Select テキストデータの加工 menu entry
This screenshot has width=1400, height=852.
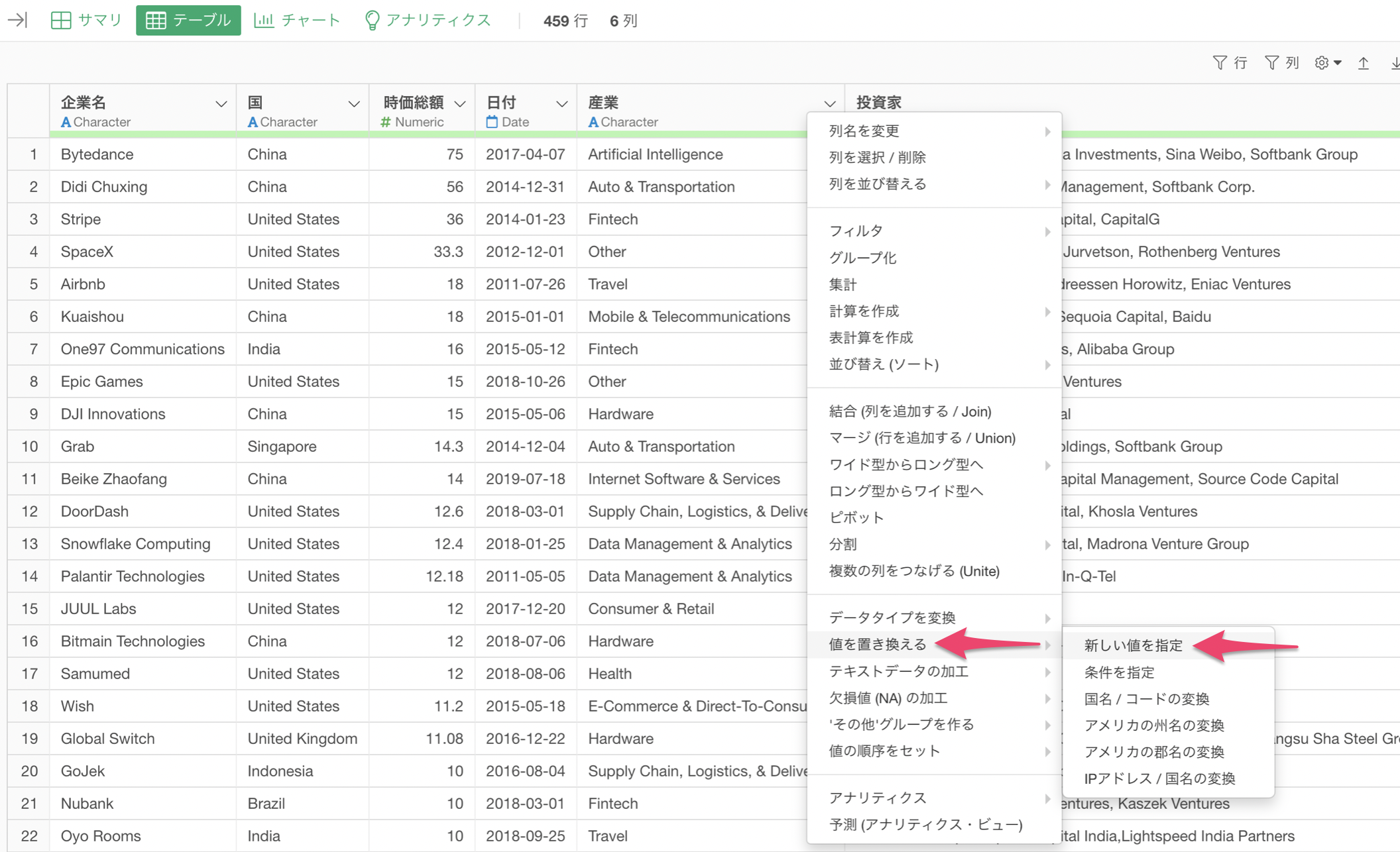click(x=934, y=671)
